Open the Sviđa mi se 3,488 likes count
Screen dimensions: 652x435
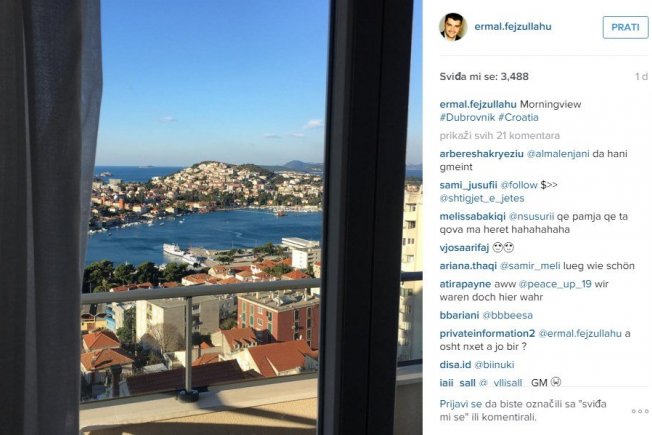tap(484, 77)
